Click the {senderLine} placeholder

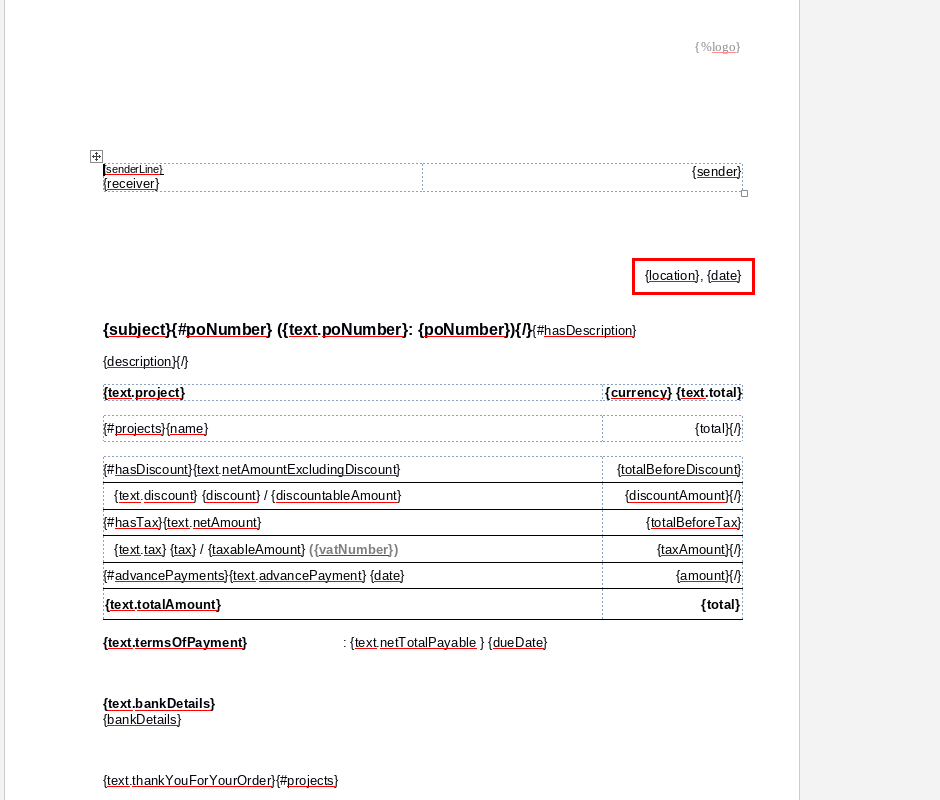tap(133, 169)
